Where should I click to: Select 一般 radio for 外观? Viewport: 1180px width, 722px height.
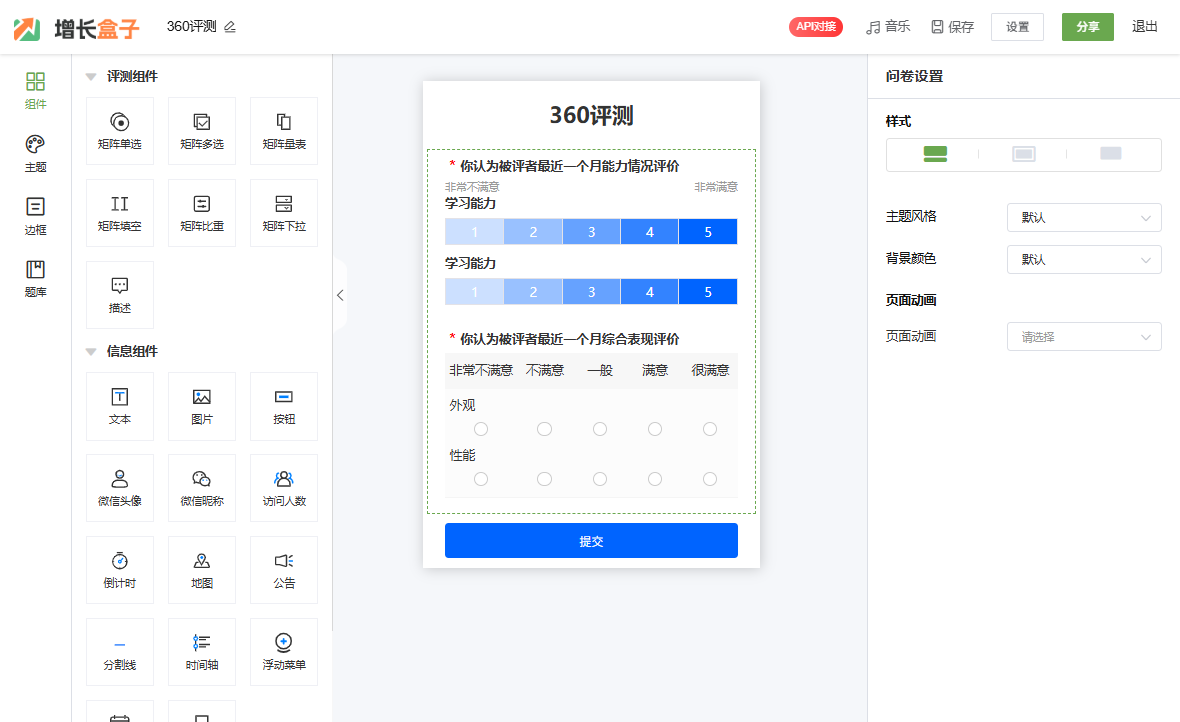600,429
